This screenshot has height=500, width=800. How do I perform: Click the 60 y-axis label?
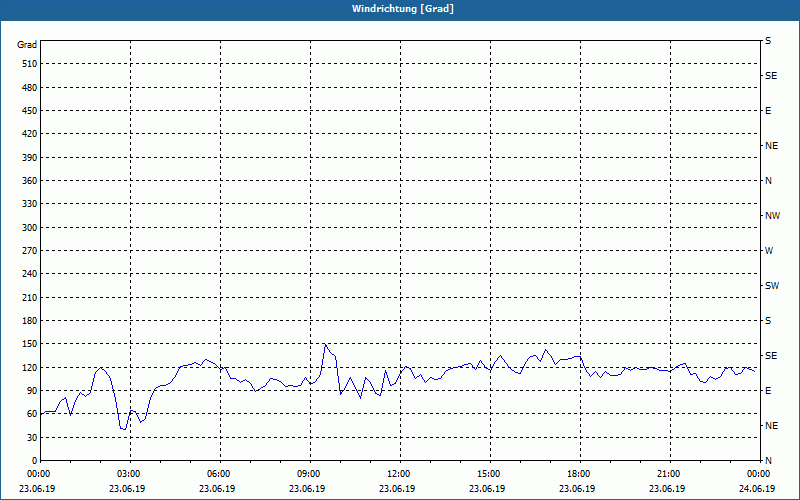[32, 414]
